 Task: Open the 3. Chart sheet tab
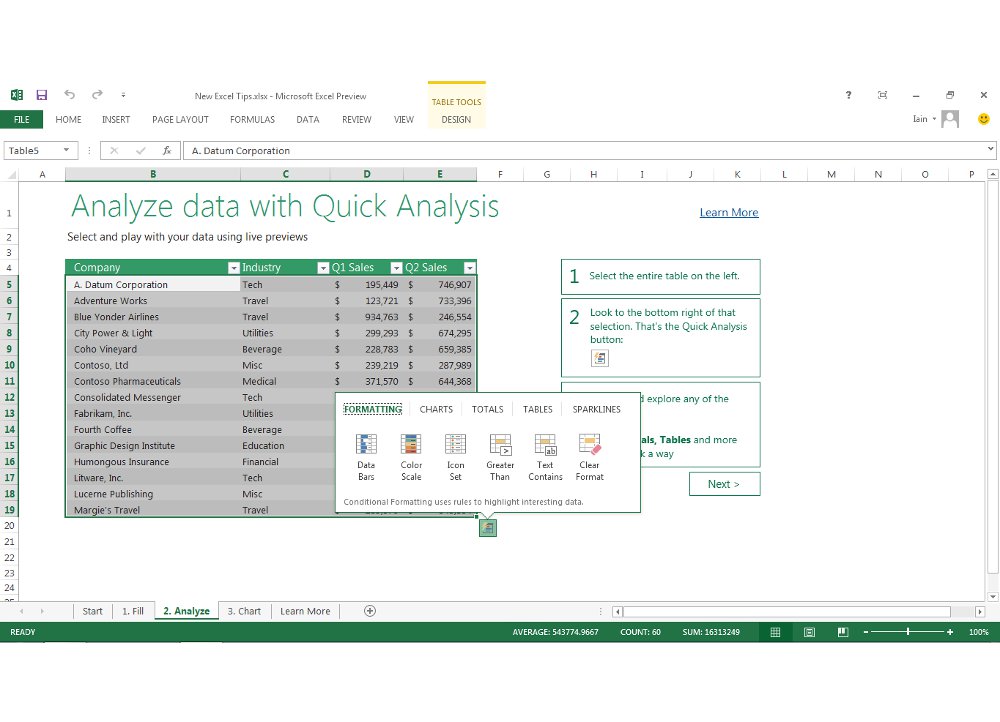(244, 611)
